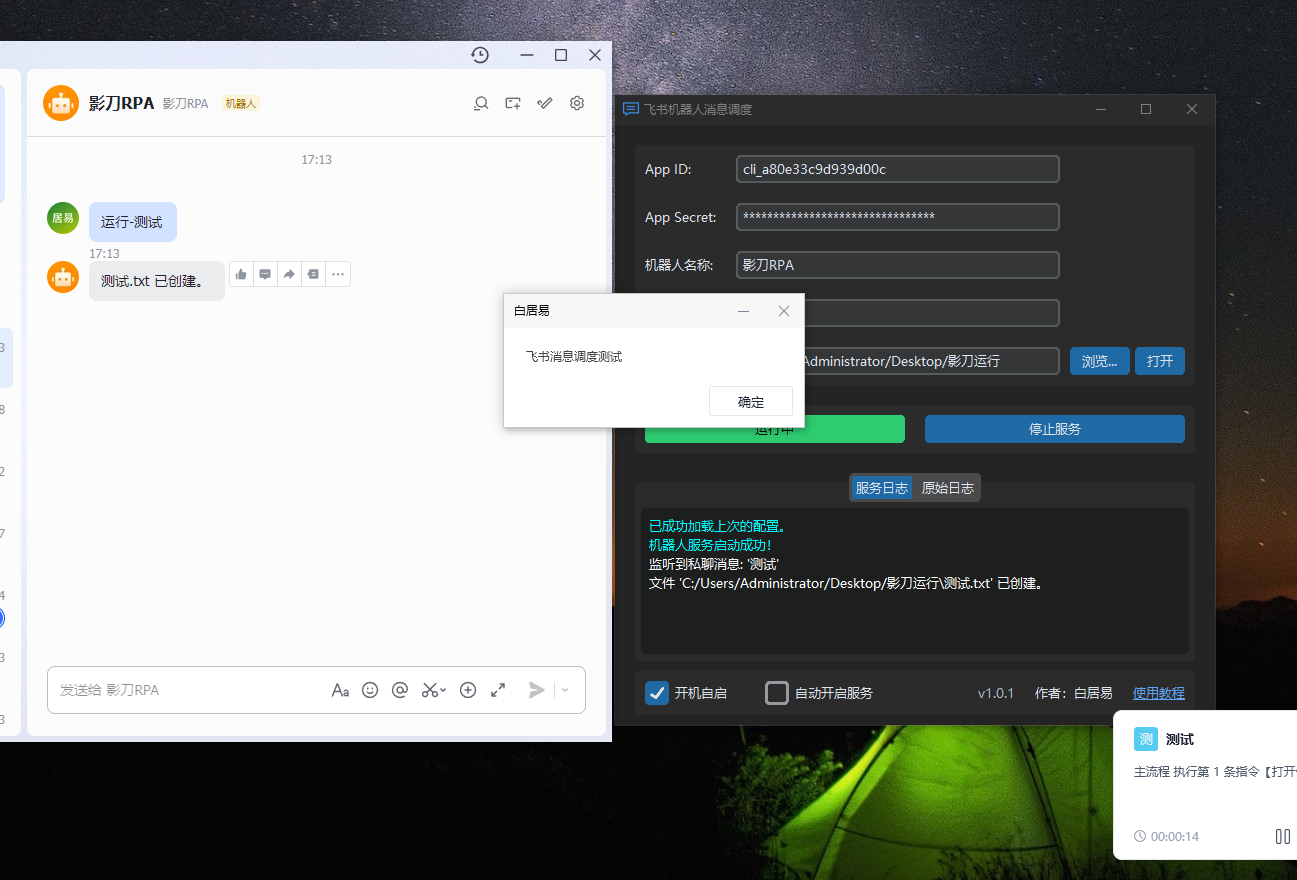
Task: Open more actions menu on the message
Action: (x=338, y=274)
